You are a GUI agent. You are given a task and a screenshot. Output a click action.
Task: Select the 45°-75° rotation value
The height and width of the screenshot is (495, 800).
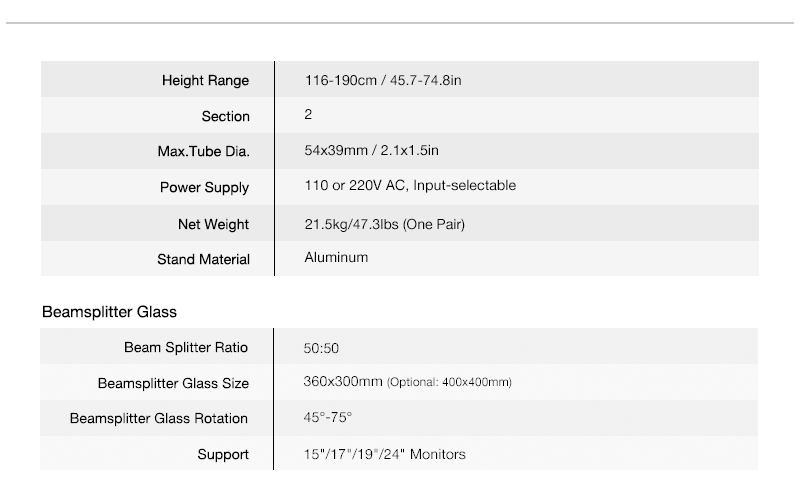328,418
